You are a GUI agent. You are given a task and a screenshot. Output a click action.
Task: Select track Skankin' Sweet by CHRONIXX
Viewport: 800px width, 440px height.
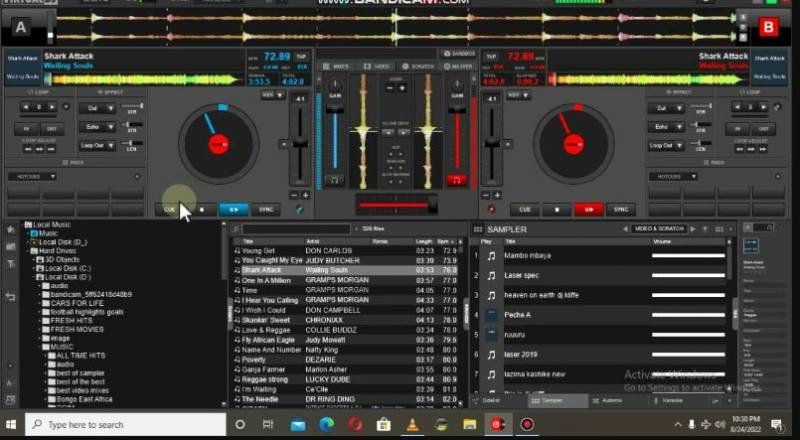click(x=345, y=320)
